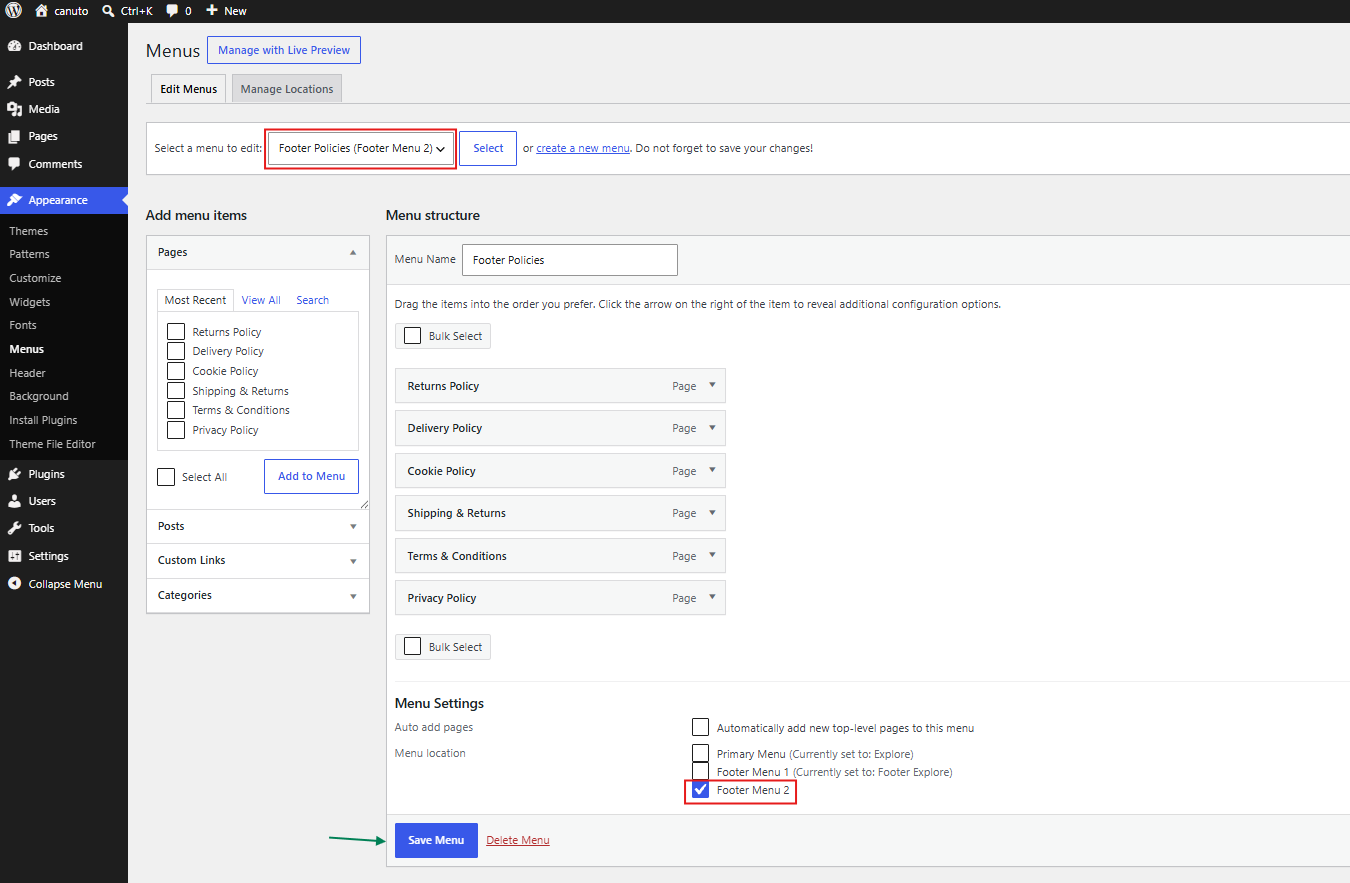The width and height of the screenshot is (1350, 883).
Task: Click the Add to Menu button
Action: 311,476
